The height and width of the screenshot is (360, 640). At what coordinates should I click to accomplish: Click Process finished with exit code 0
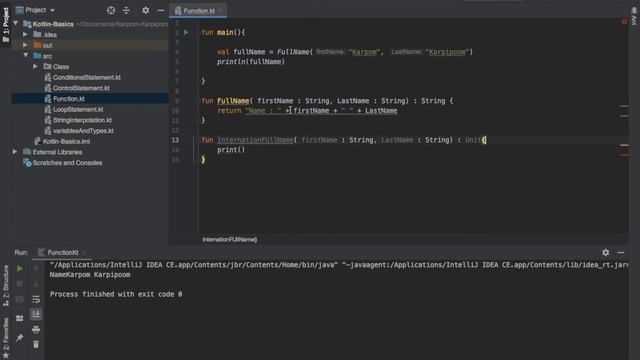click(x=116, y=294)
